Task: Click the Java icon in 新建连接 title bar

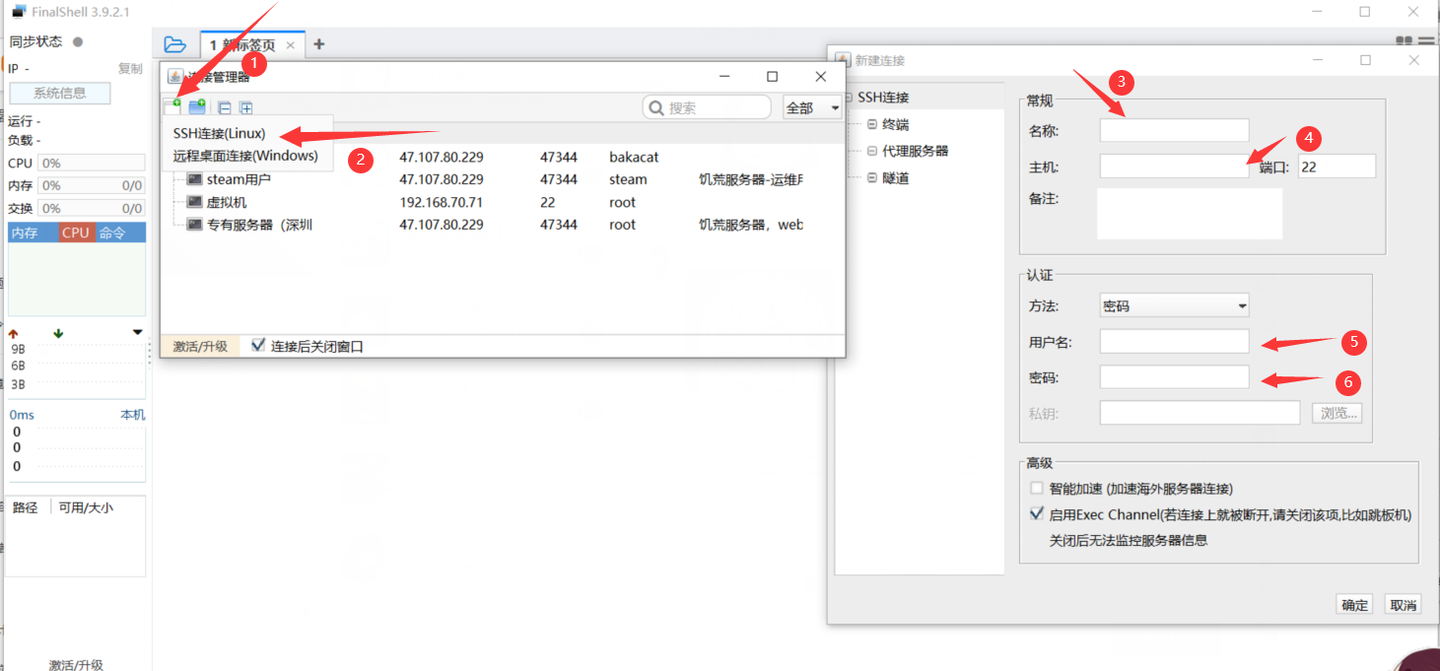Action: [842, 60]
